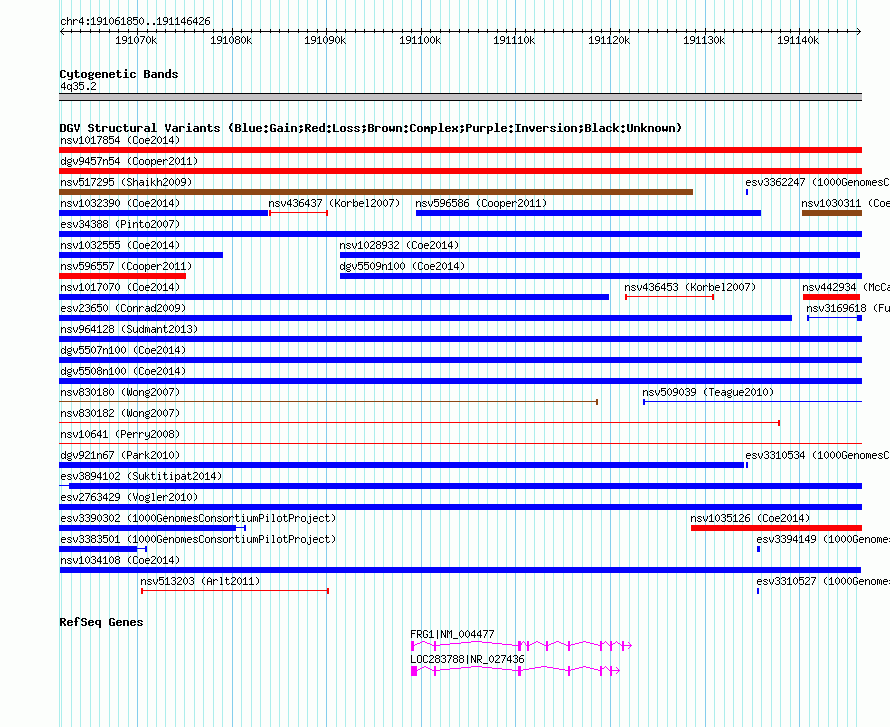The image size is (890, 727).
Task: Select the nsv436437 (Korbel2007) variant label
Action: (334, 203)
